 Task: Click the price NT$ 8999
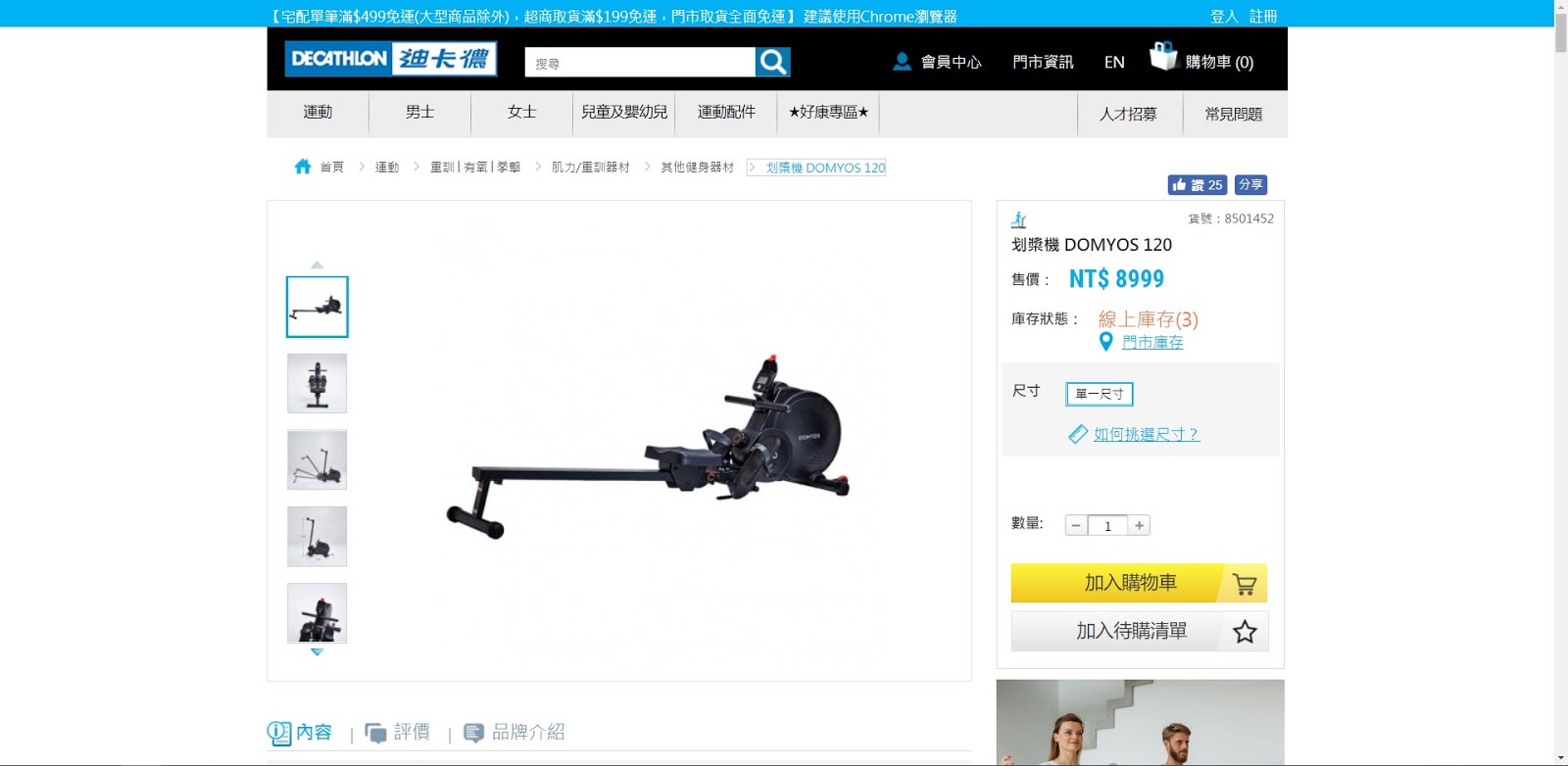1116,279
